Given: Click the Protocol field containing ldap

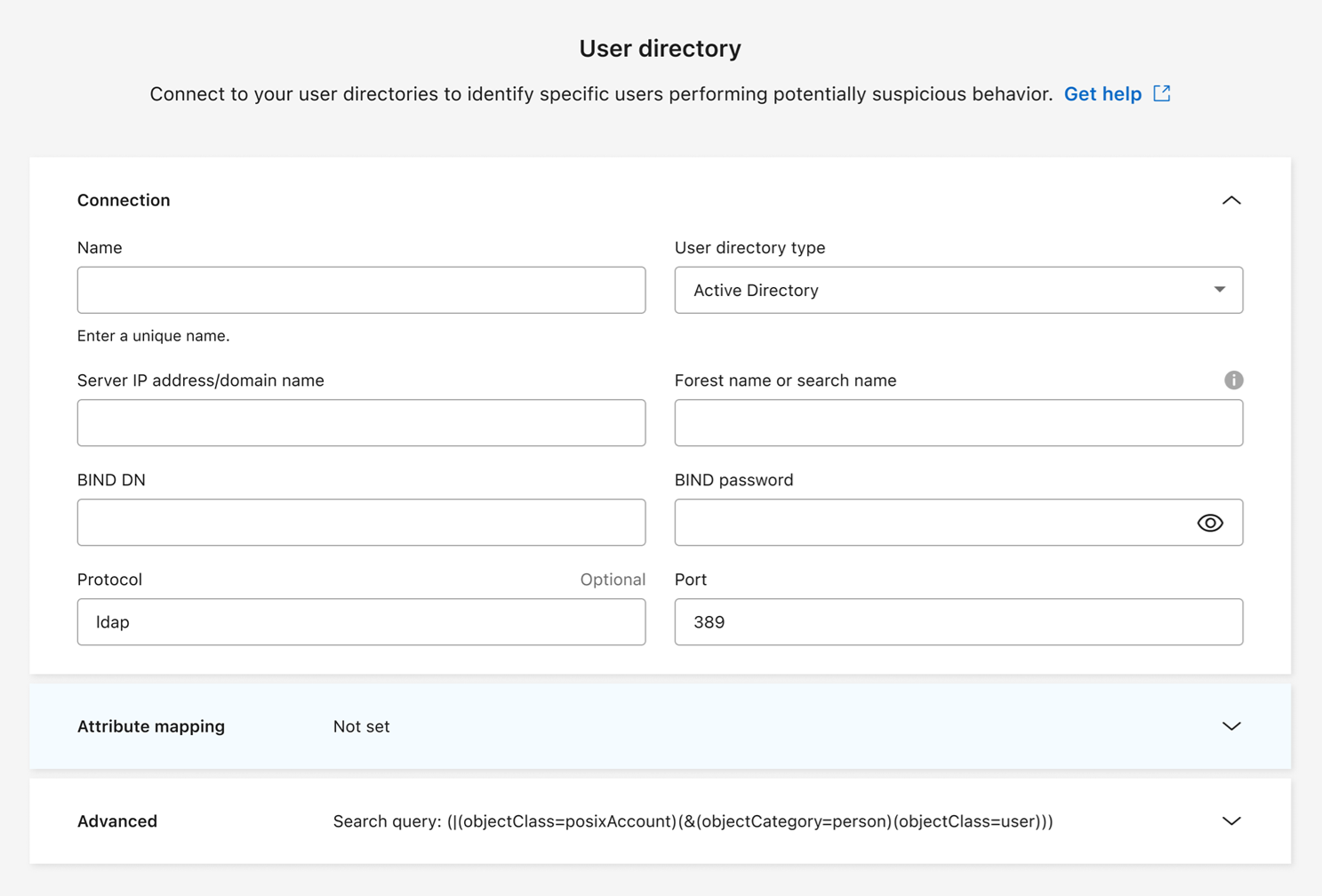Looking at the screenshot, I should (361, 622).
